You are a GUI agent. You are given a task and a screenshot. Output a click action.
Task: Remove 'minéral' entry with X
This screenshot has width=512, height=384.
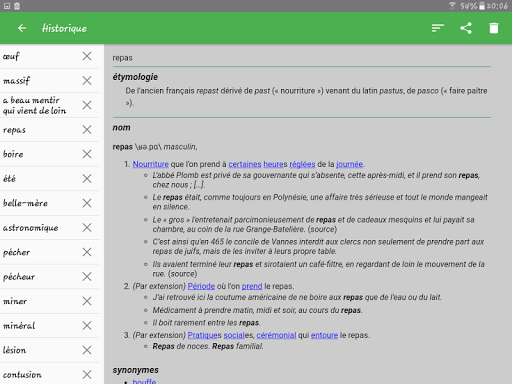(x=87, y=326)
